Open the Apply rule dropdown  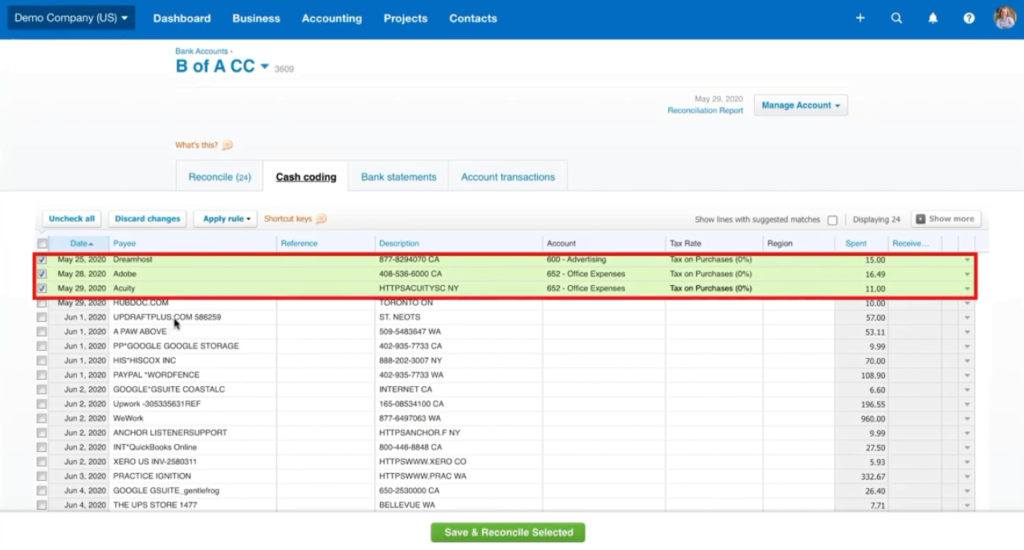(x=226, y=219)
